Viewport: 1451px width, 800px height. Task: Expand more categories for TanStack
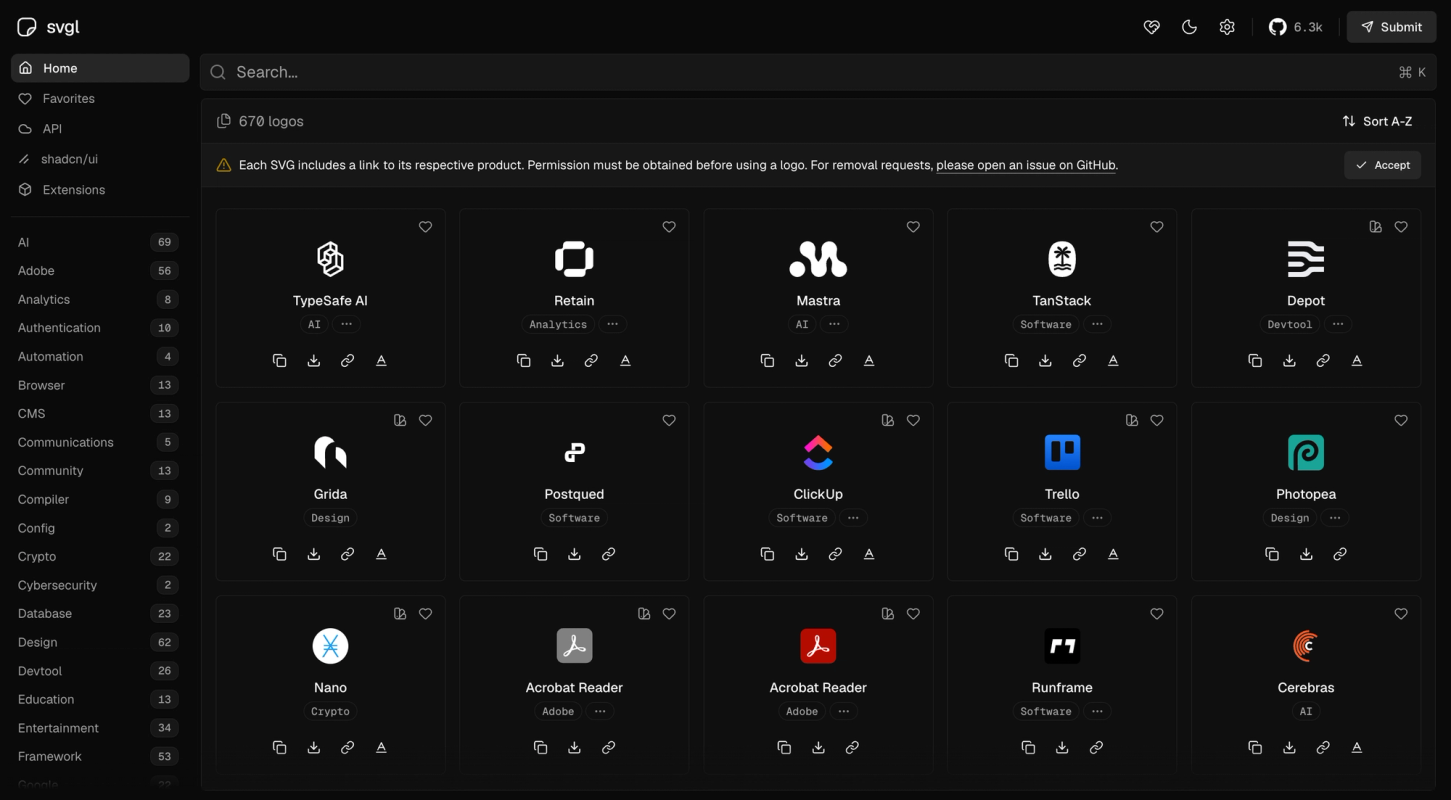pyautogui.click(x=1097, y=324)
